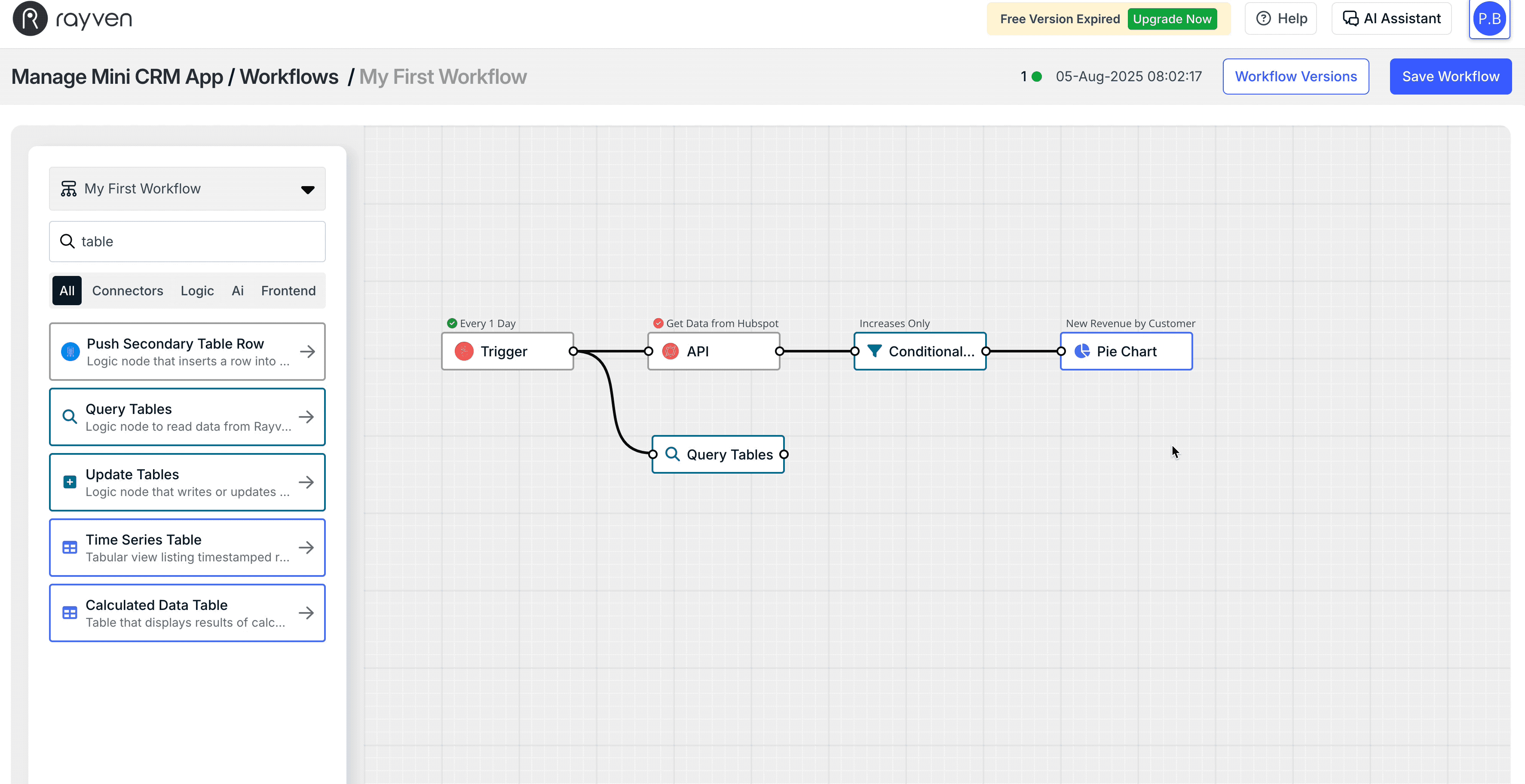This screenshot has width=1525, height=784.
Task: Select the API node on canvas
Action: (x=714, y=351)
